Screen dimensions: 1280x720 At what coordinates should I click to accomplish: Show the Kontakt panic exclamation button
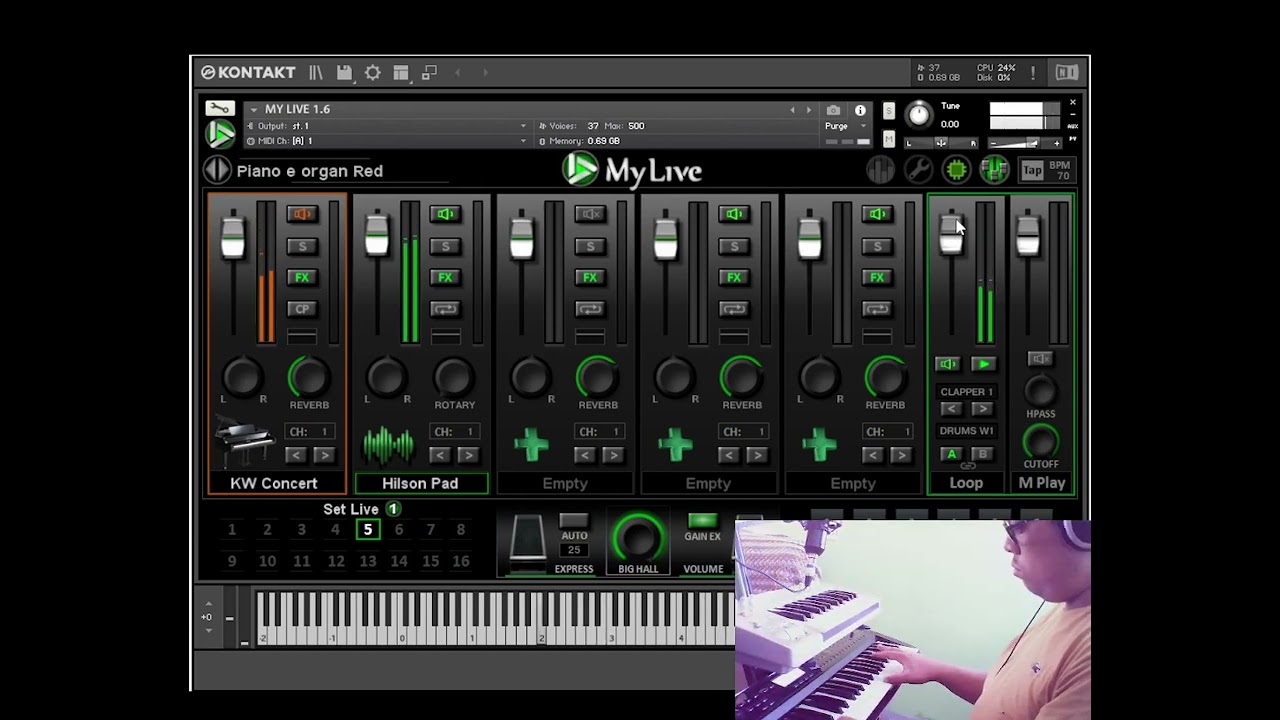coord(1033,73)
